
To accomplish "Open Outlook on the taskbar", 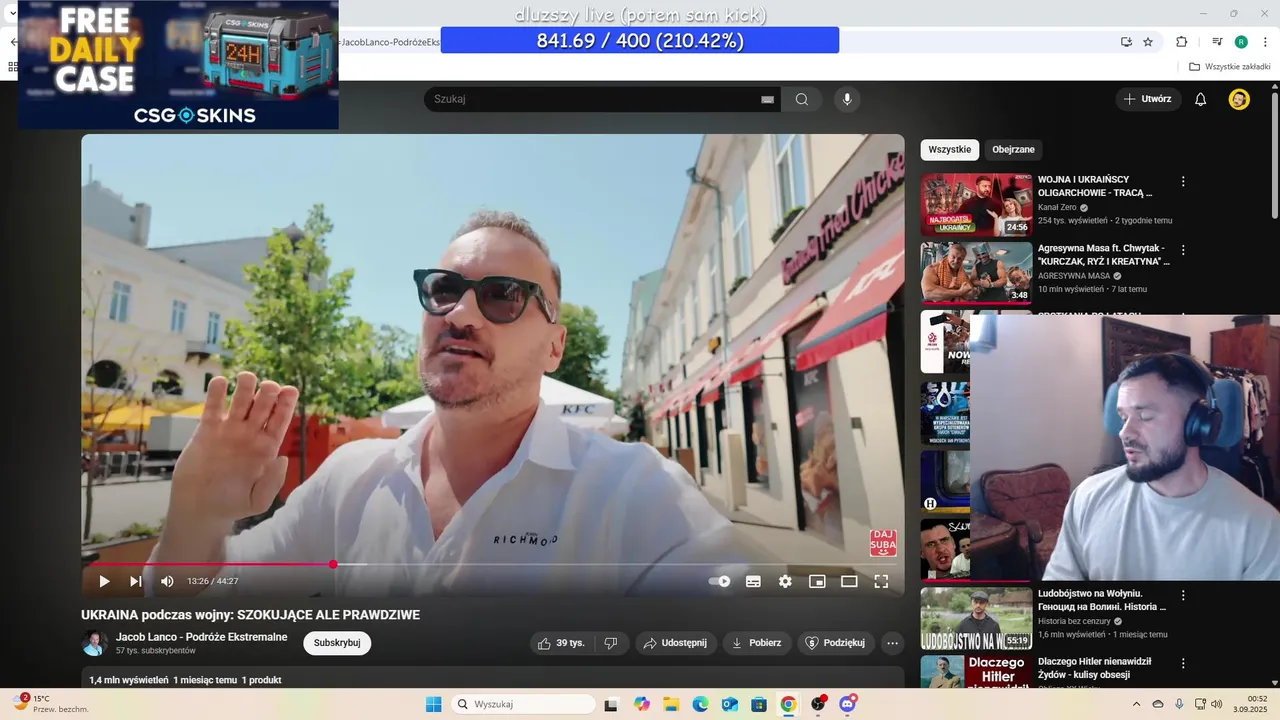I will [x=730, y=704].
